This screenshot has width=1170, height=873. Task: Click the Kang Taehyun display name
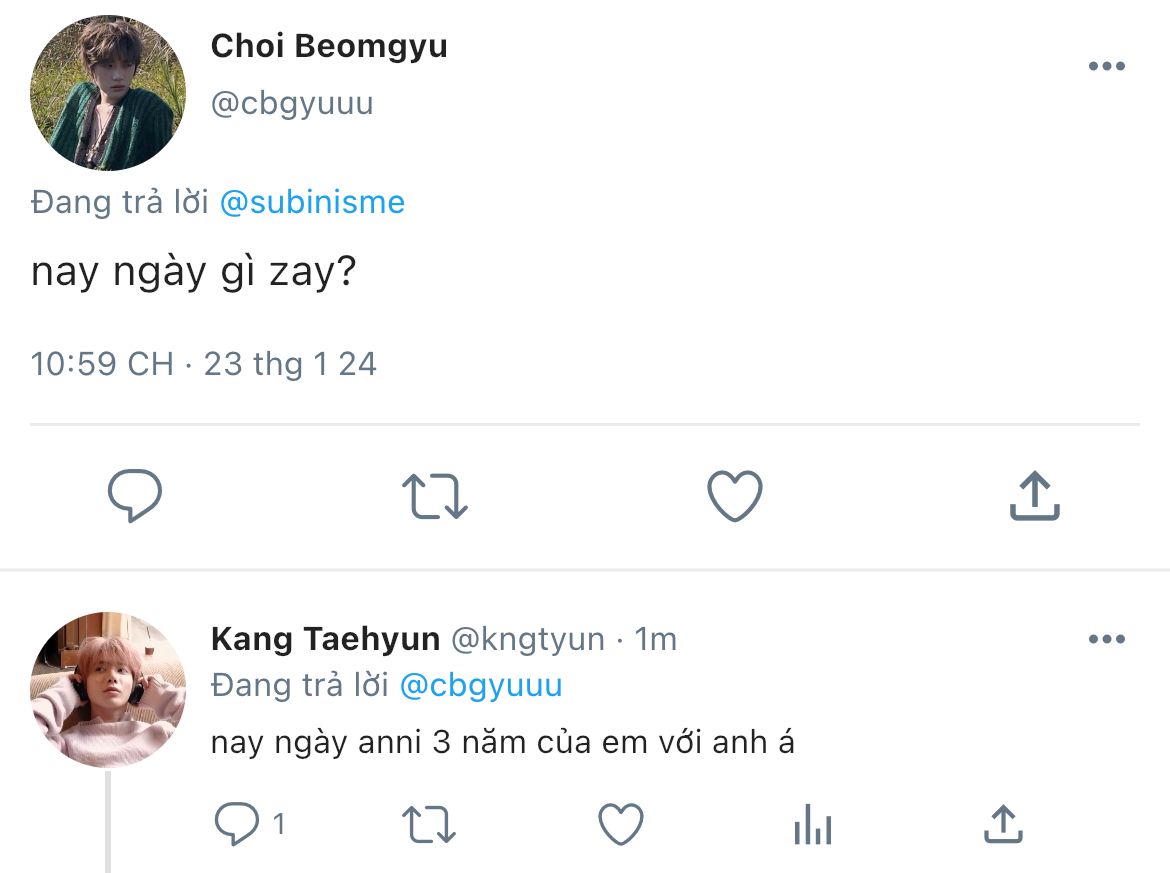click(x=325, y=639)
